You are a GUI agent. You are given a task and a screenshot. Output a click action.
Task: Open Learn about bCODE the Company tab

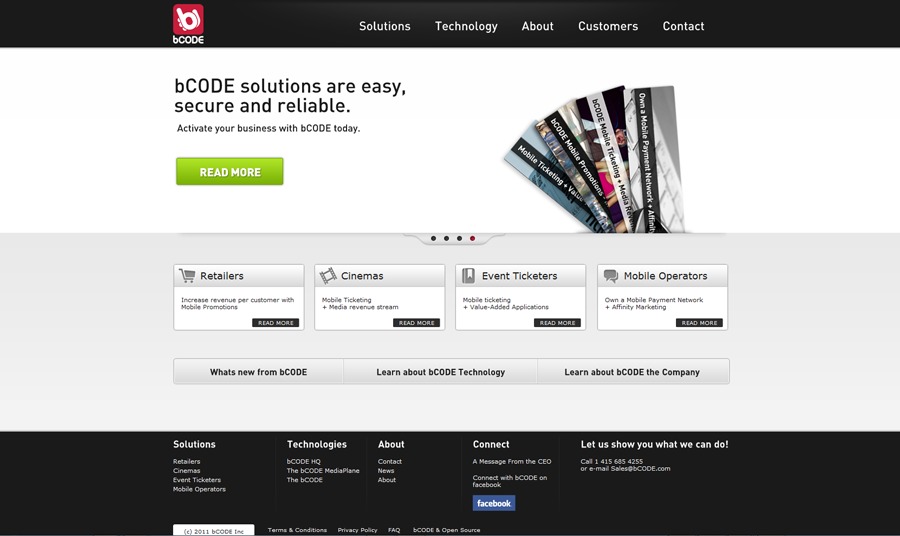coord(632,372)
